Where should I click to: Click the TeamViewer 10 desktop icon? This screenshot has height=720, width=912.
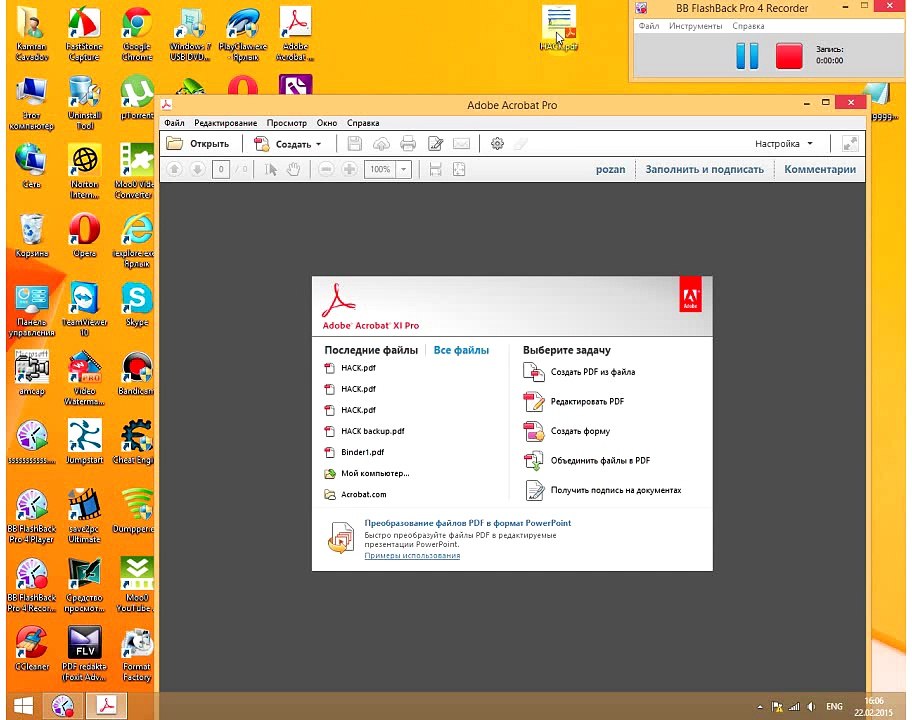coord(84,308)
